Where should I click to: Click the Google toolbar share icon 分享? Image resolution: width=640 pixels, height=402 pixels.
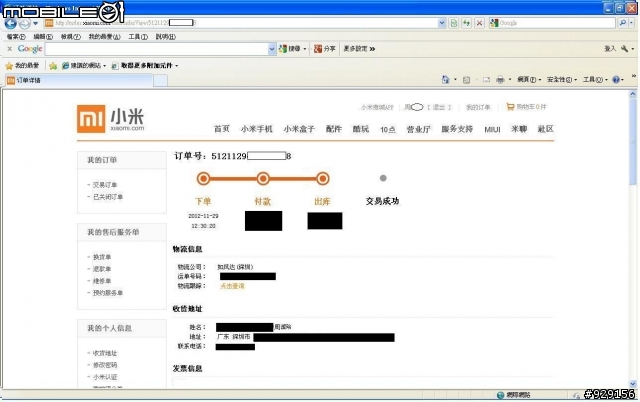[x=325, y=49]
